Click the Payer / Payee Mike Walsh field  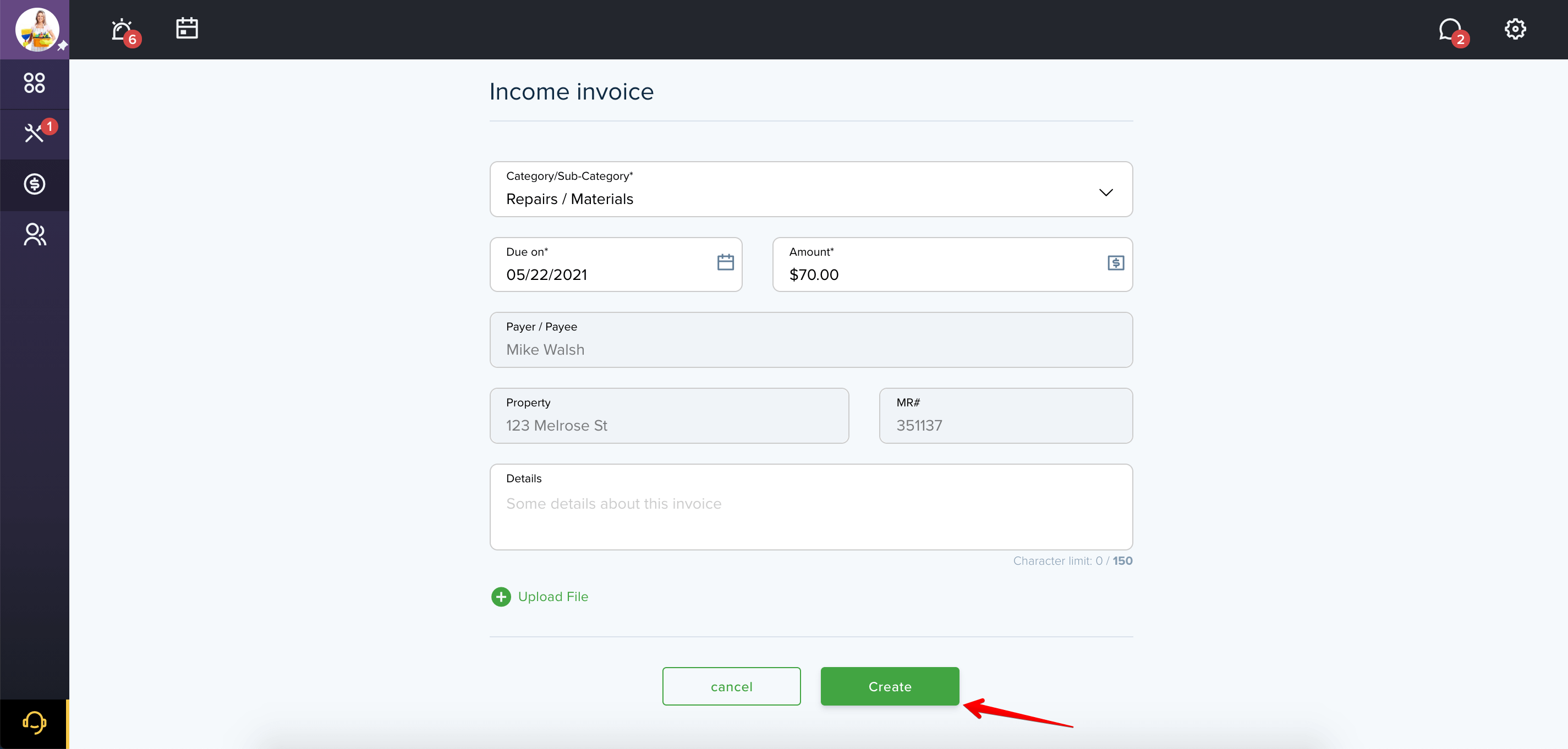pos(811,339)
